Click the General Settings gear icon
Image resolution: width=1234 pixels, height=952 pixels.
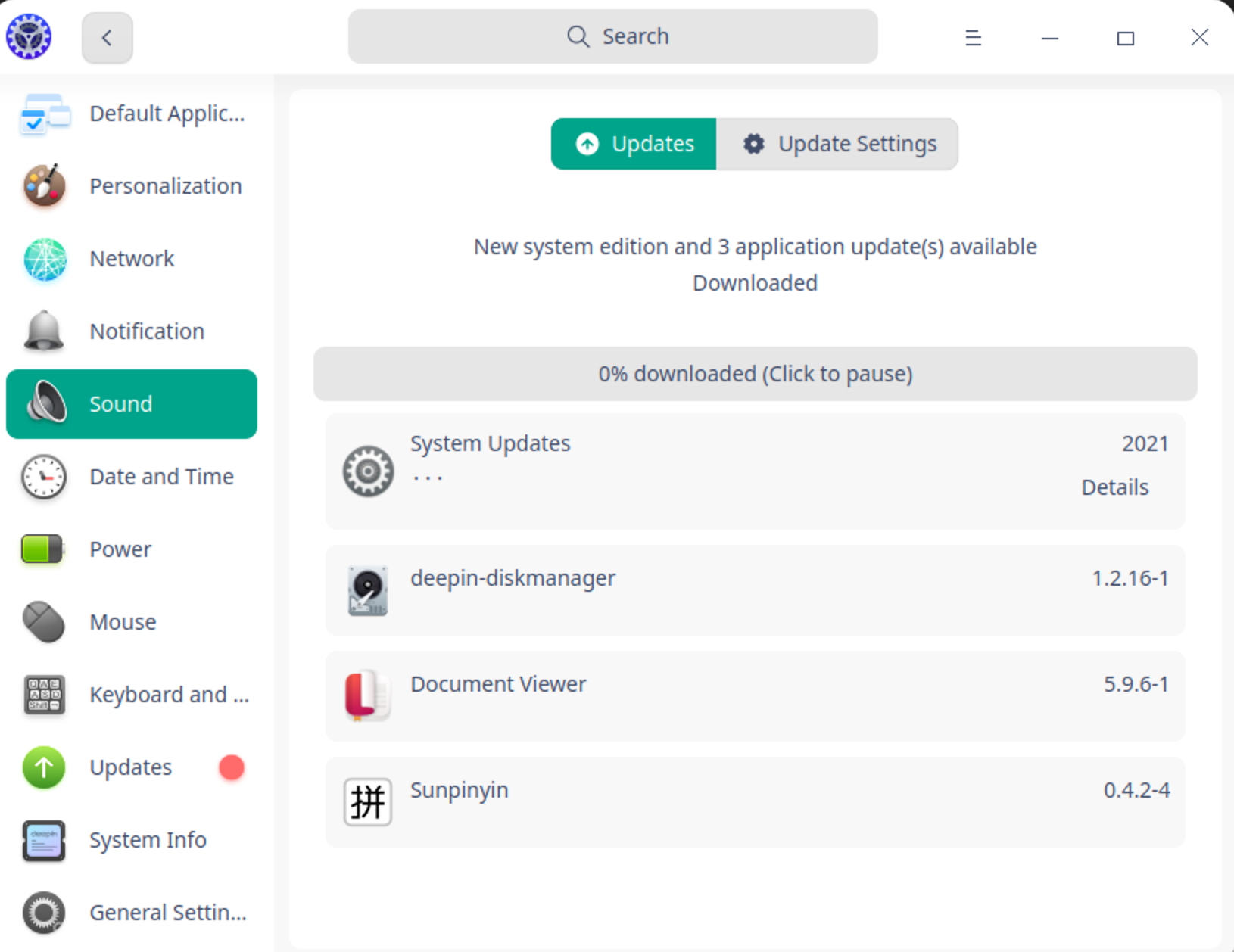point(44,913)
